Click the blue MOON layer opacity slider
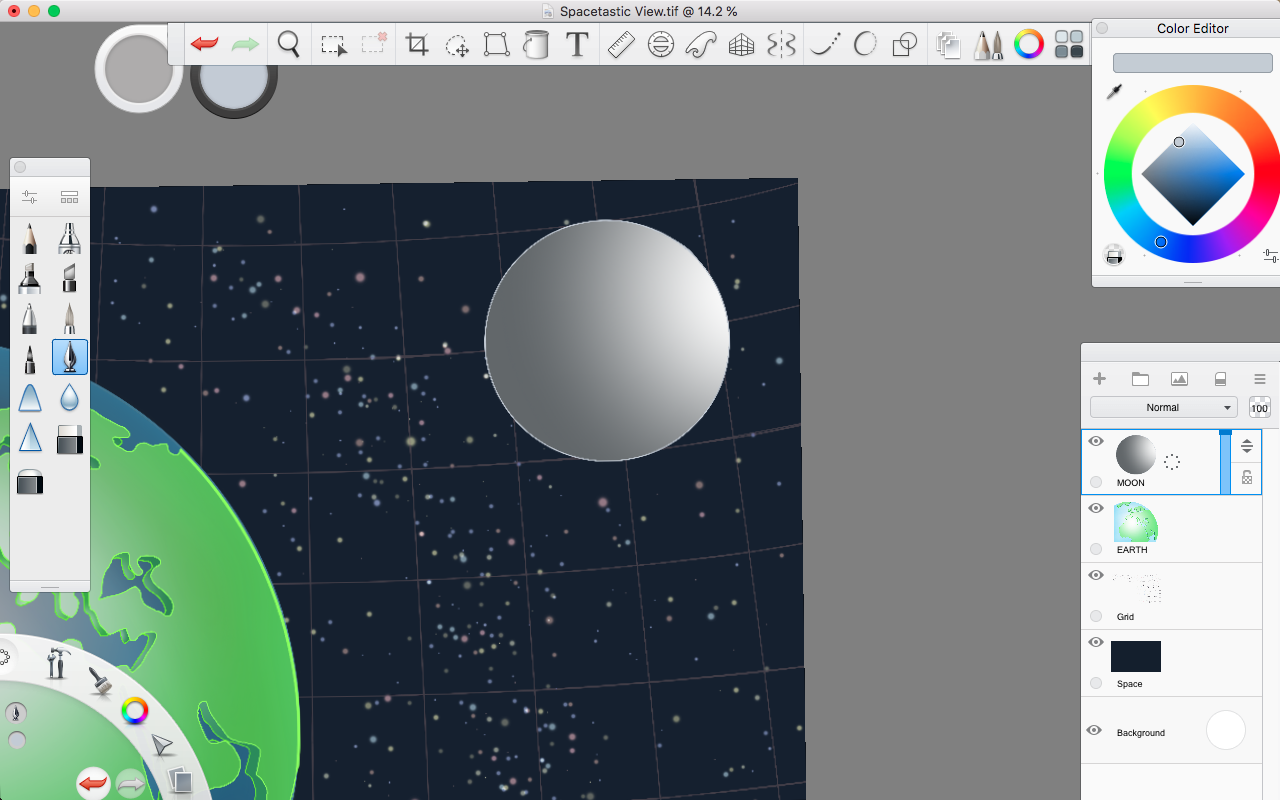1280x800 pixels. click(x=1226, y=462)
